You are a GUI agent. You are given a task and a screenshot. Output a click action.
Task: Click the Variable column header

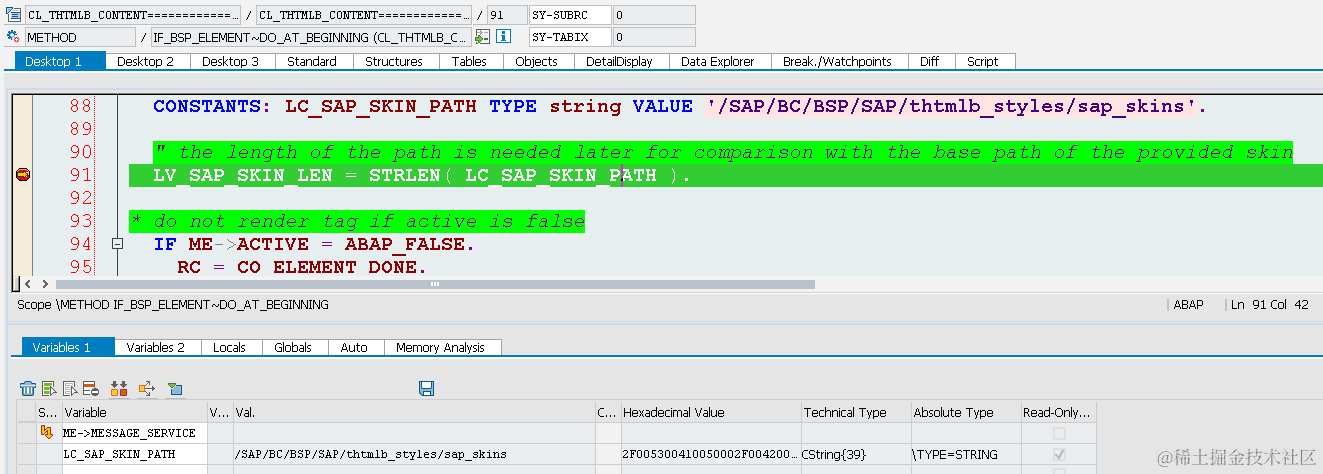134,412
